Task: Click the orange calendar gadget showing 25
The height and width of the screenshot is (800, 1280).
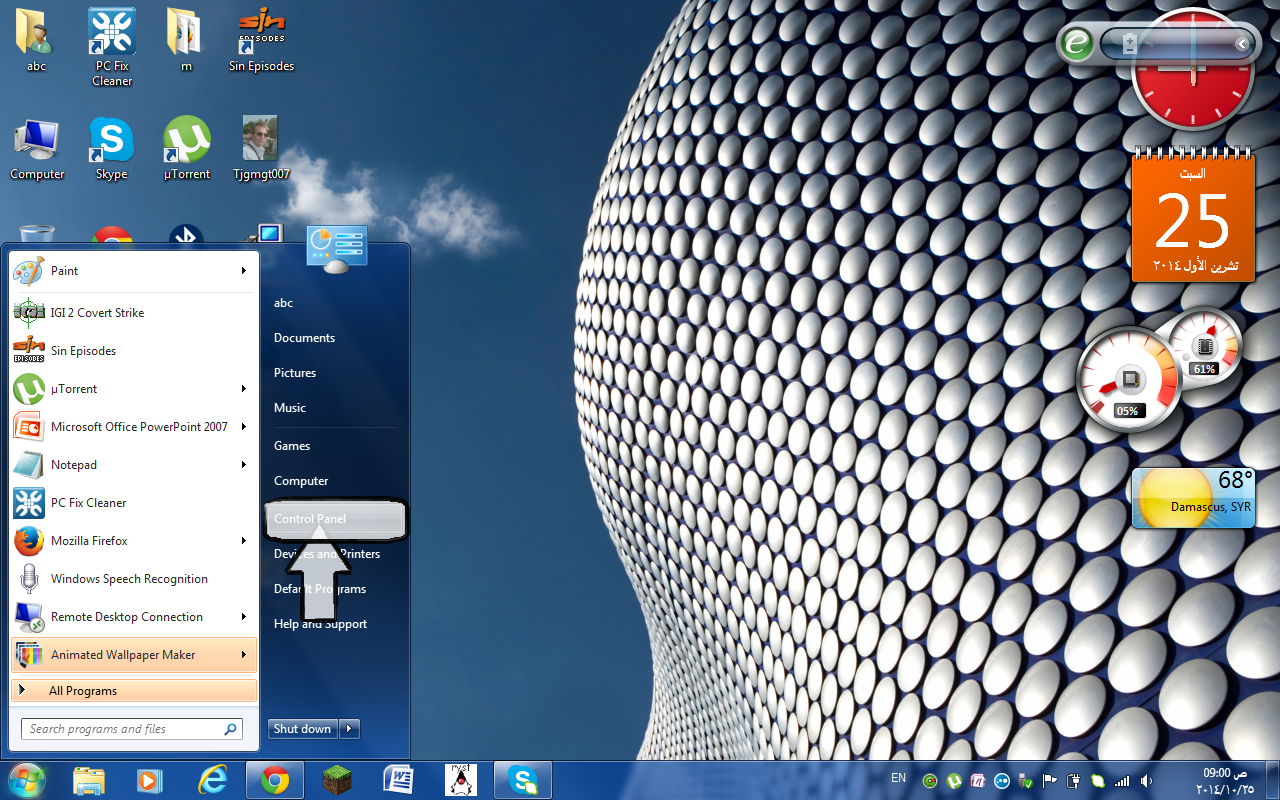Action: click(1193, 216)
